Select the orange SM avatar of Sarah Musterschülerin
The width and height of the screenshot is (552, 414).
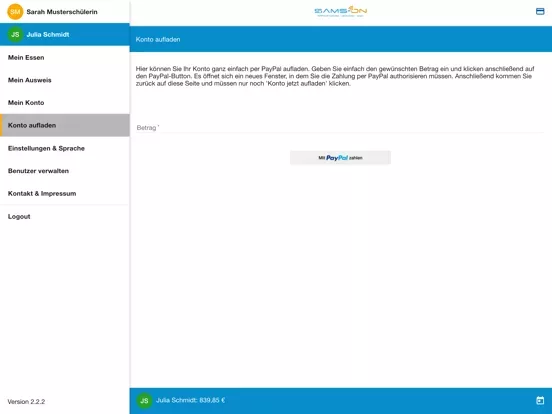click(15, 12)
